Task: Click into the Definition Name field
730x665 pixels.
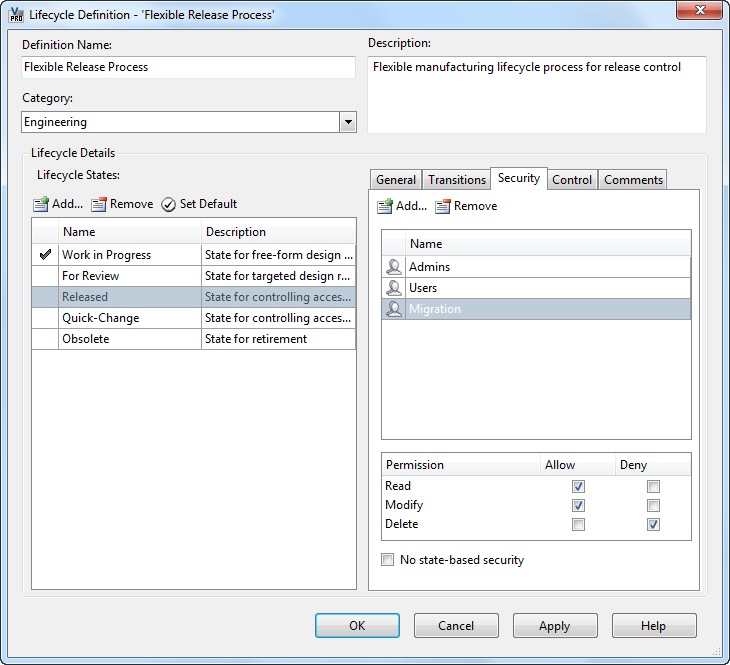Action: click(188, 67)
